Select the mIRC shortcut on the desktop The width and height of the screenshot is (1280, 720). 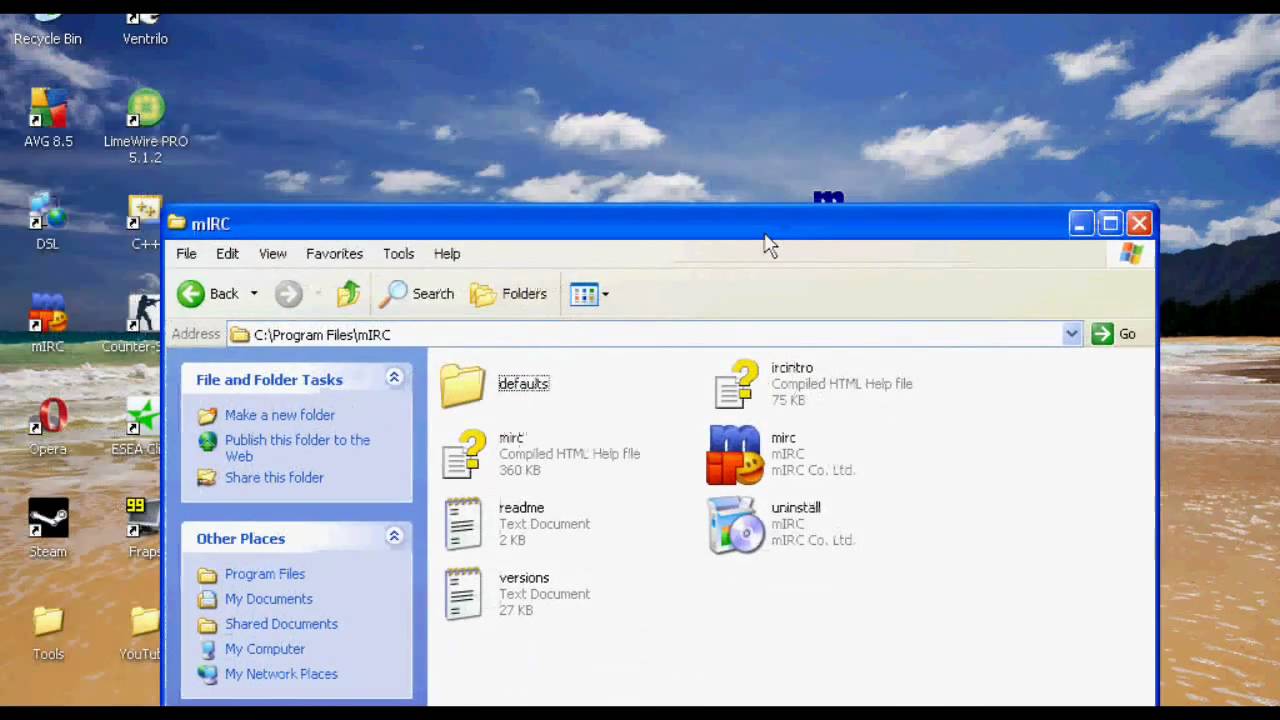[47, 323]
